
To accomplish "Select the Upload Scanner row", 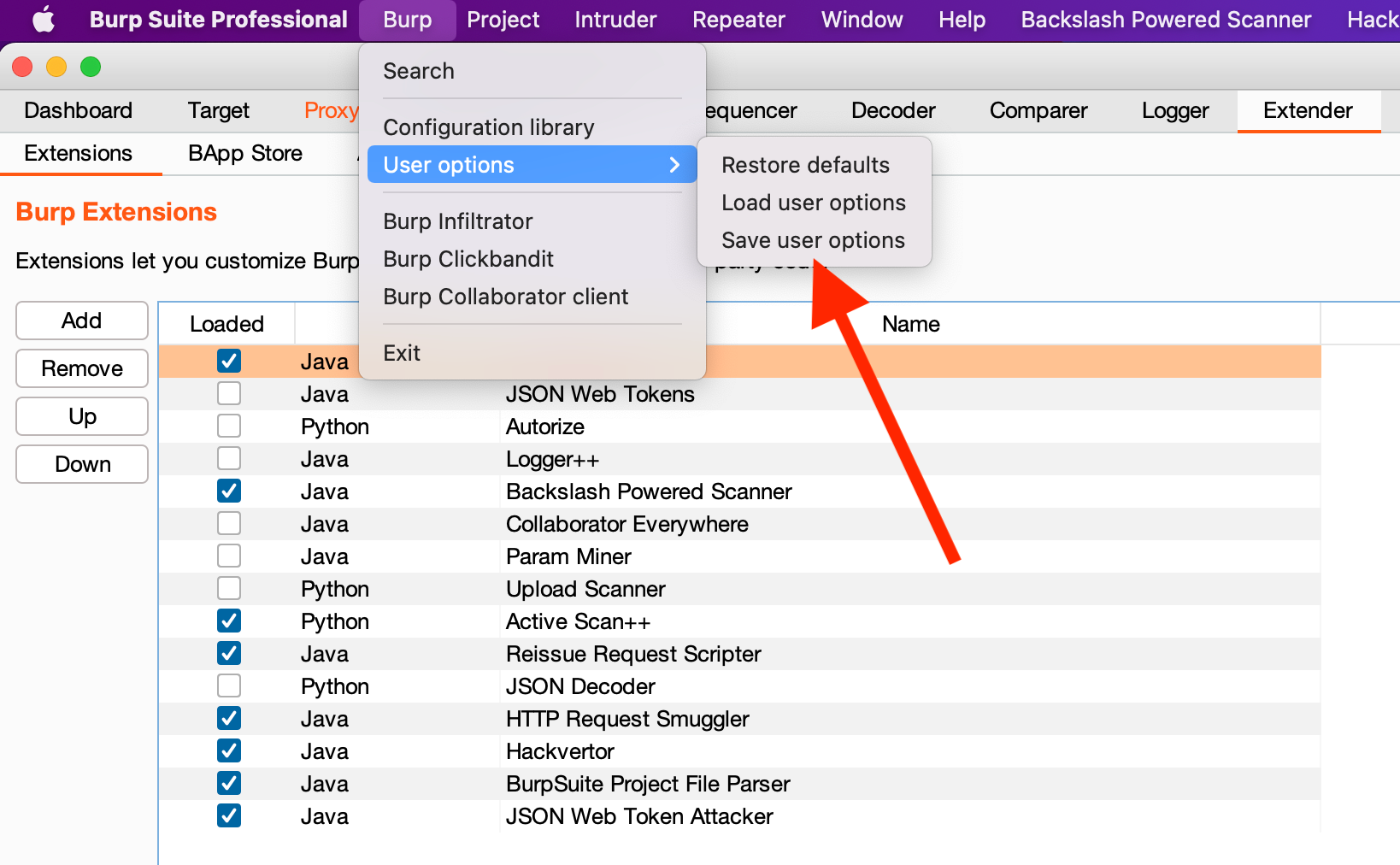I will coord(739,589).
